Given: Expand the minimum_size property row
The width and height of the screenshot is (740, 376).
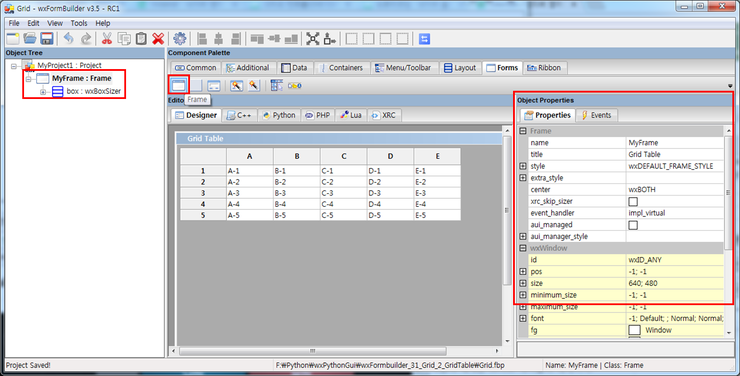Looking at the screenshot, I should (523, 295).
